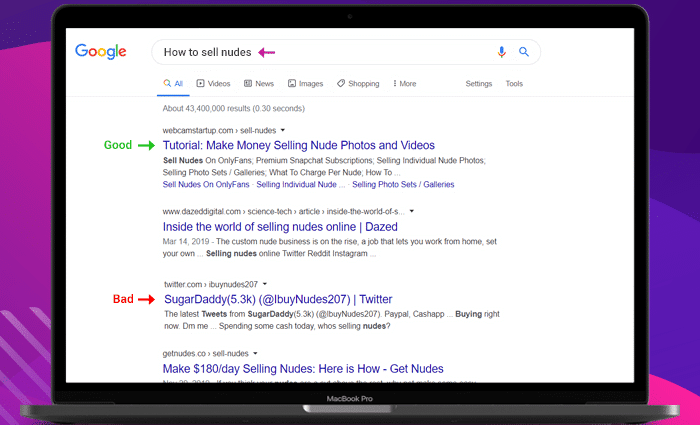This screenshot has height=425, width=700.
Task: Expand dropdown arrow beside getnudes.co URL
Action: tap(255, 353)
